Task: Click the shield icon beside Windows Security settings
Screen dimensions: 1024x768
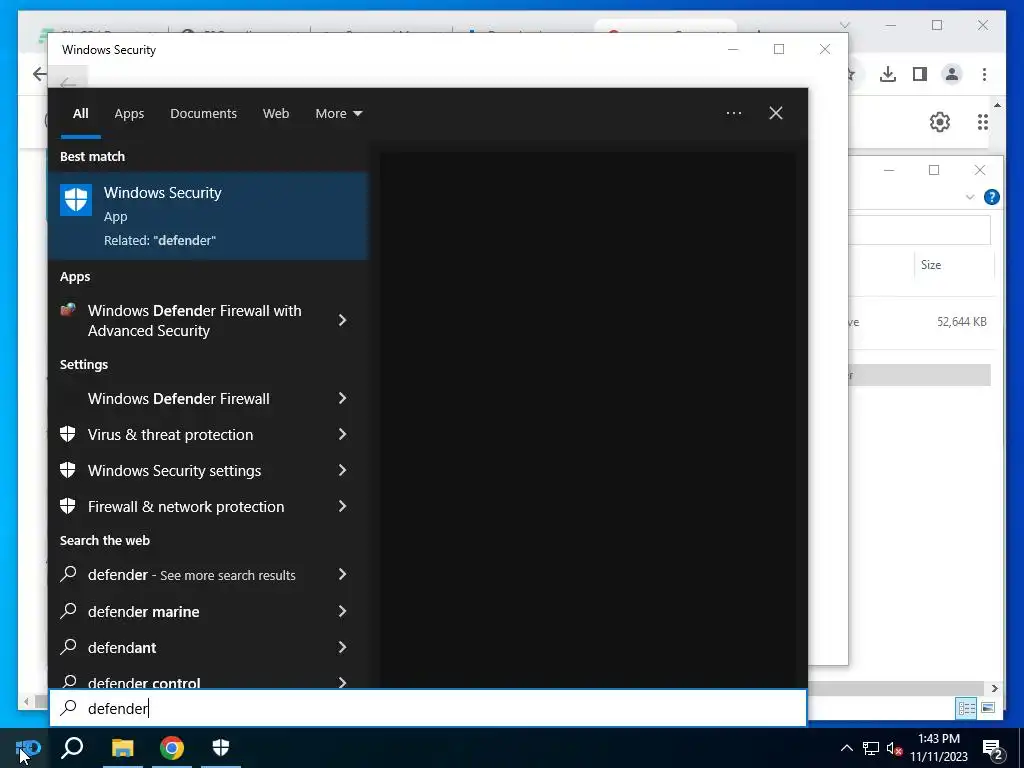Action: point(68,470)
